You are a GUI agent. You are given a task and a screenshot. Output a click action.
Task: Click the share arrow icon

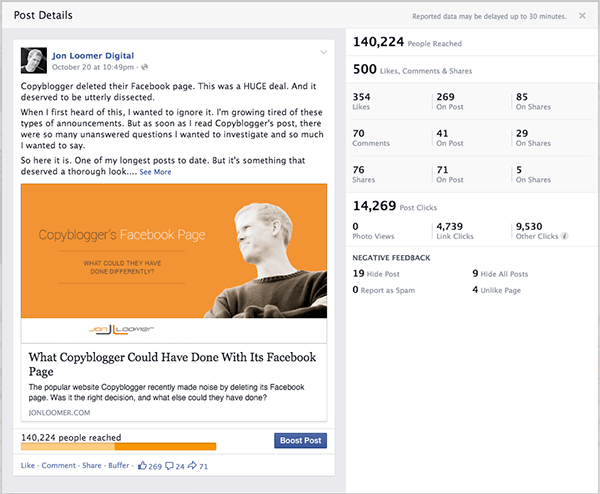(x=192, y=466)
